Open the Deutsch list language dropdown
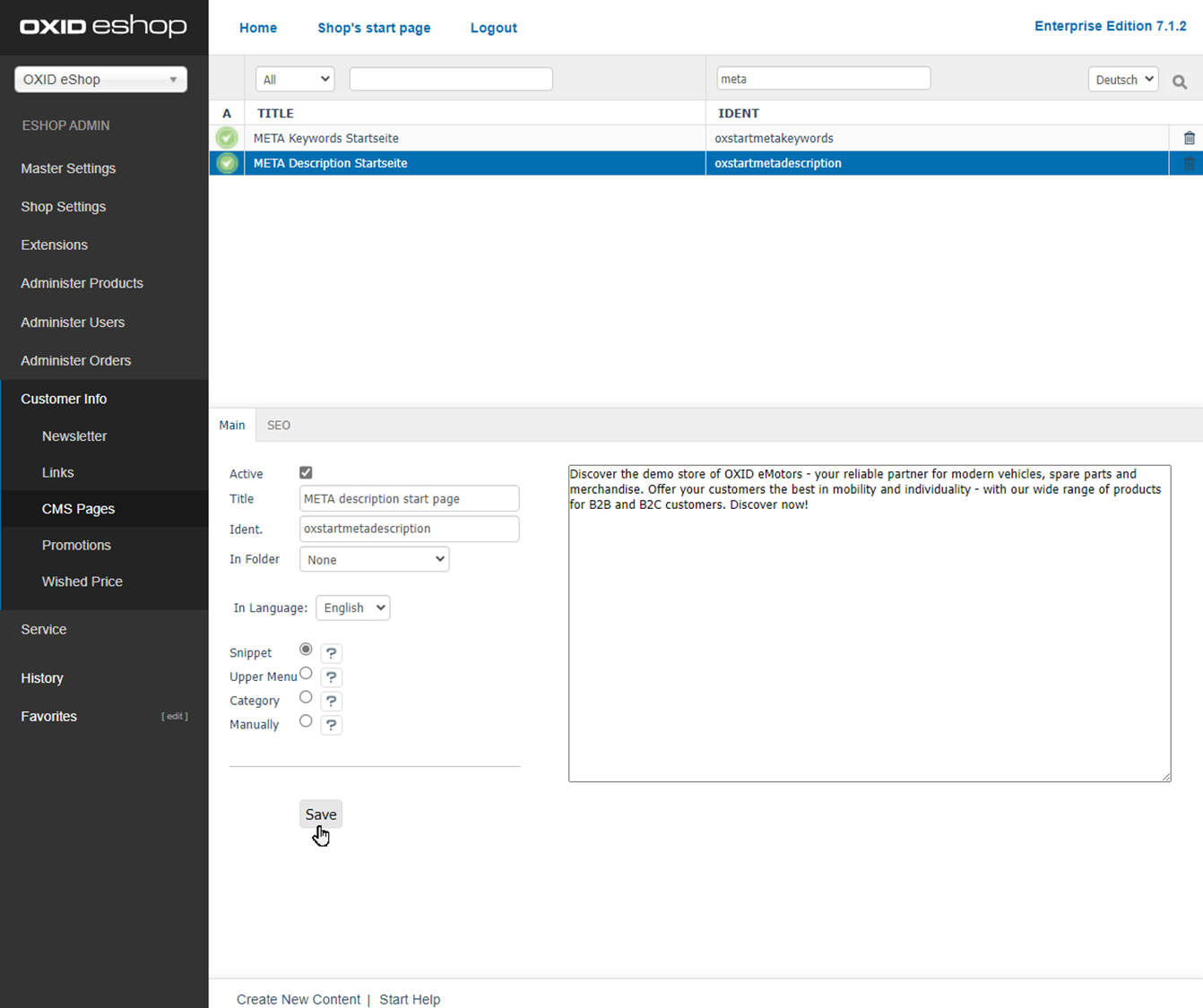This screenshot has height=1008, width=1203. (1122, 80)
